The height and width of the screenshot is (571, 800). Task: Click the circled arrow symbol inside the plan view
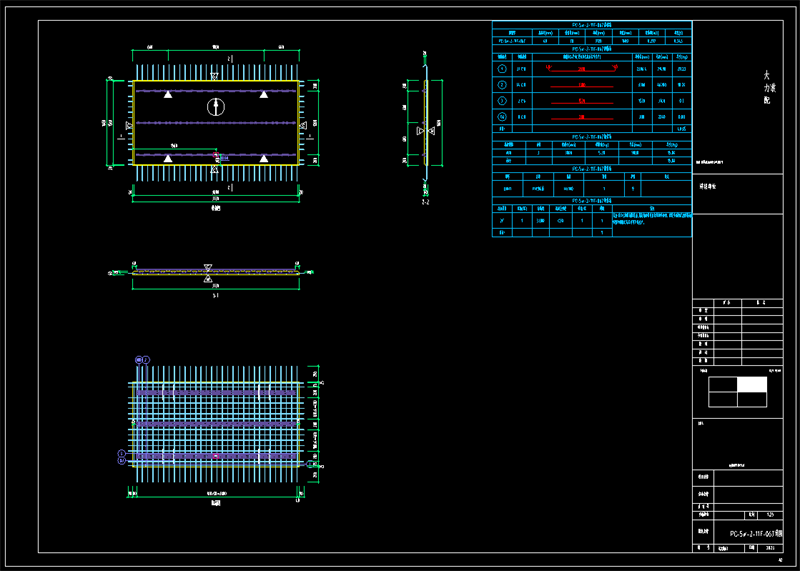click(x=216, y=107)
